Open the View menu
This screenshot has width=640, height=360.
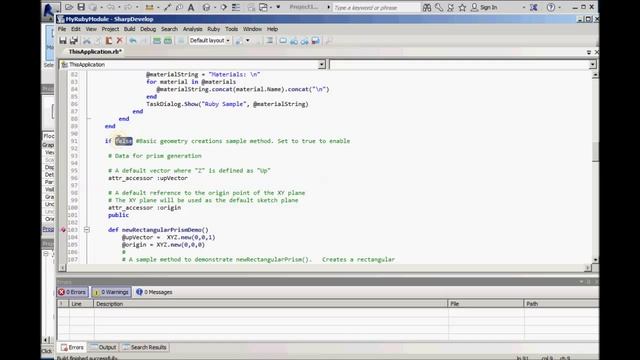pos(91,29)
